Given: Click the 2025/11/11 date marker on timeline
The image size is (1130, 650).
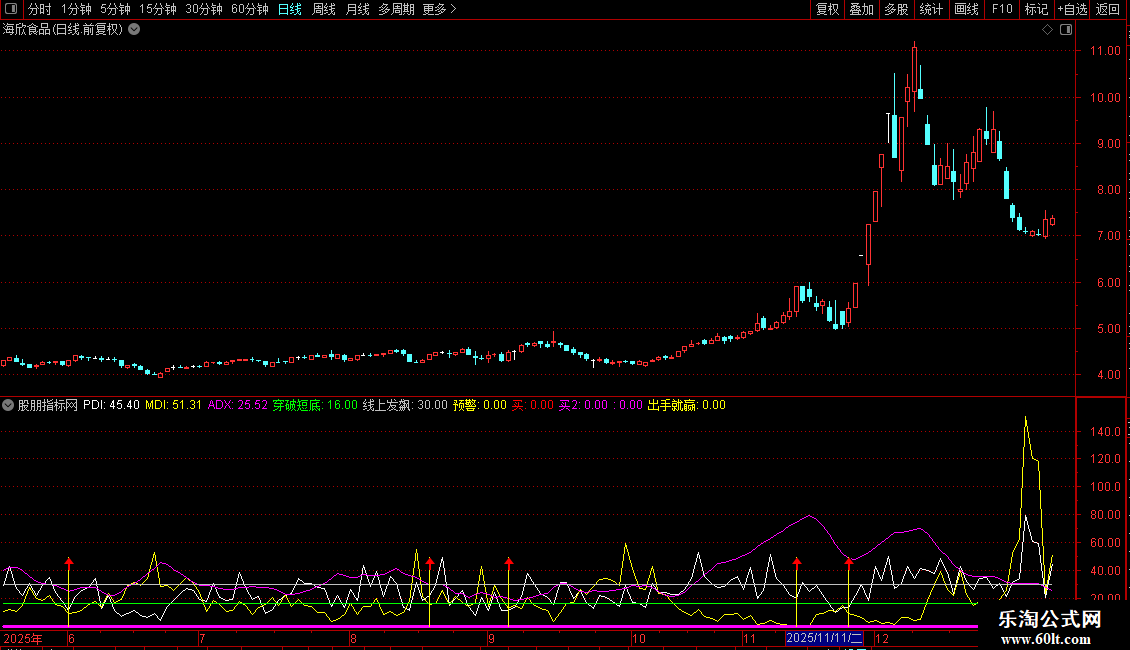Looking at the screenshot, I should [824, 638].
